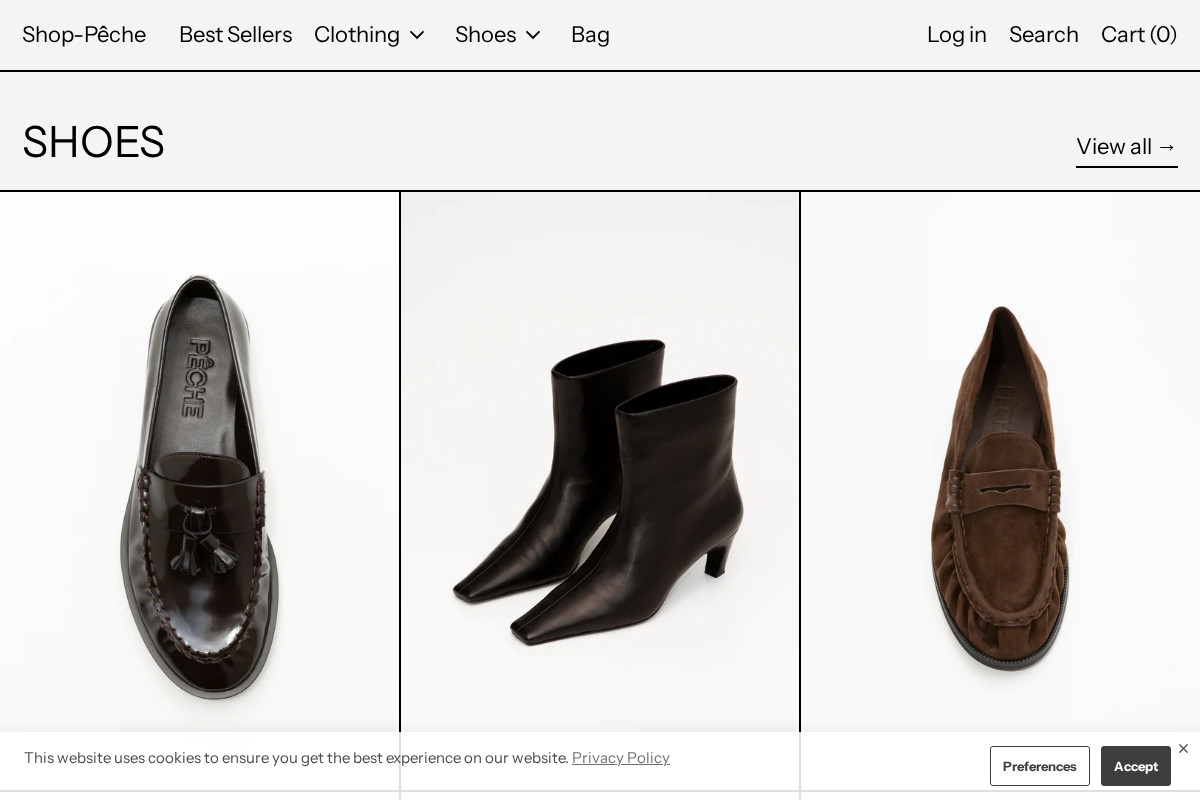
Task: Click the SHOES section heading
Action: coord(93,141)
